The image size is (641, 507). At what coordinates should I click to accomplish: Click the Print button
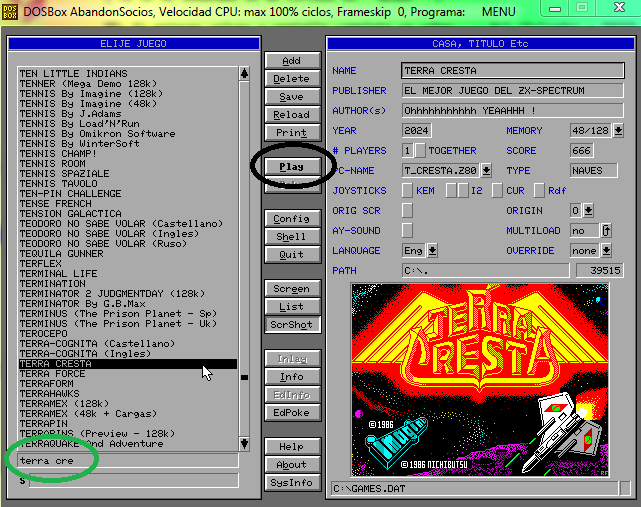pyautogui.click(x=292, y=132)
